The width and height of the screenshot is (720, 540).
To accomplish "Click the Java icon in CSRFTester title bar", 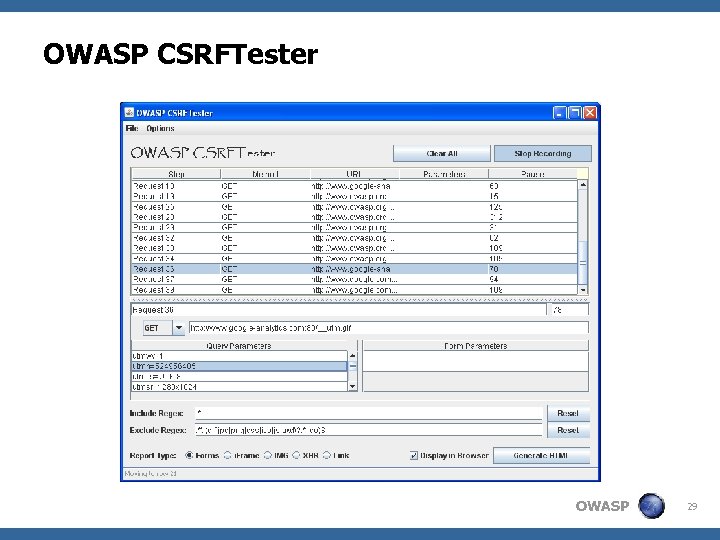I will tap(129, 112).
